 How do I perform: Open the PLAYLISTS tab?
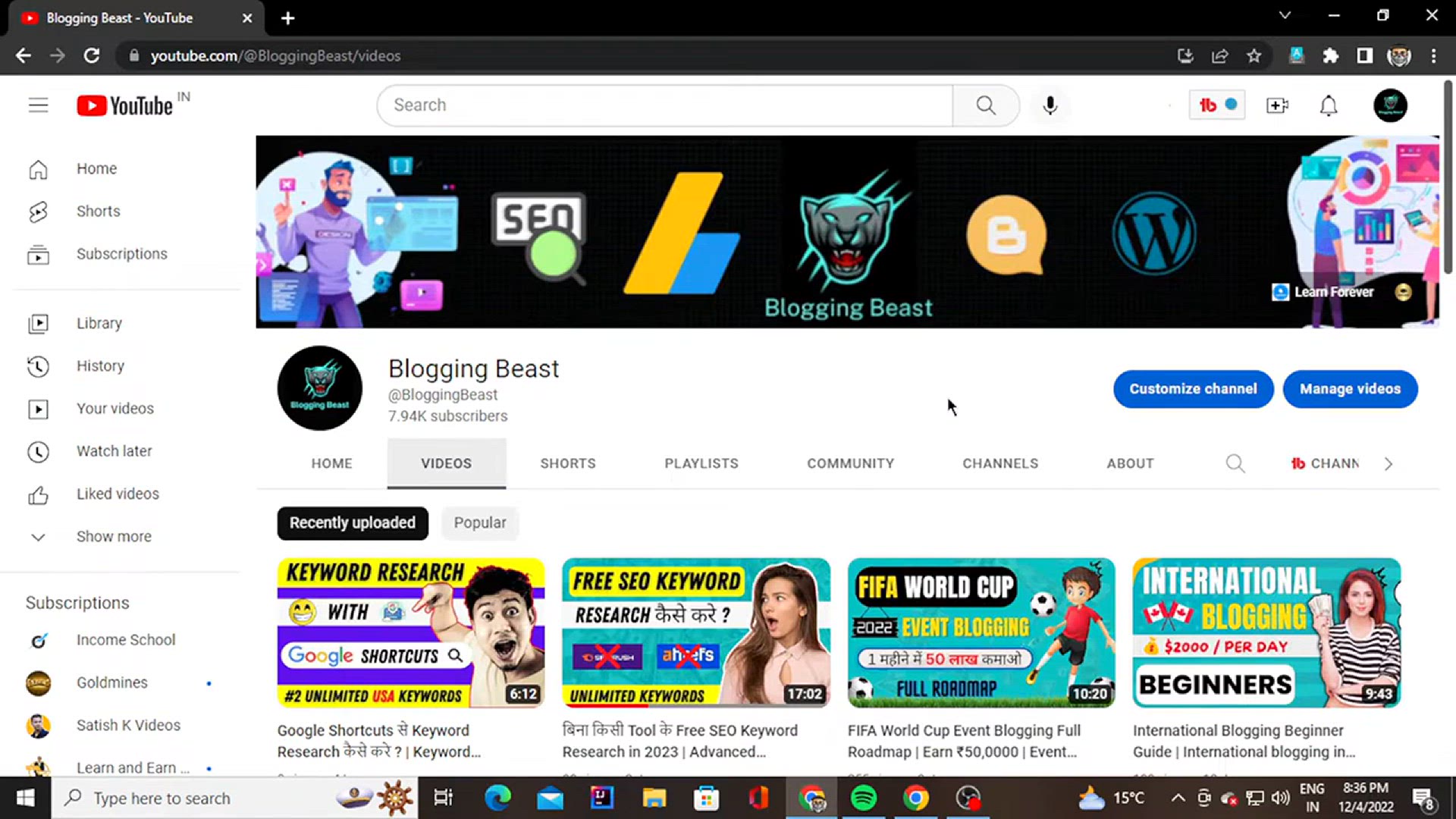pos(701,463)
